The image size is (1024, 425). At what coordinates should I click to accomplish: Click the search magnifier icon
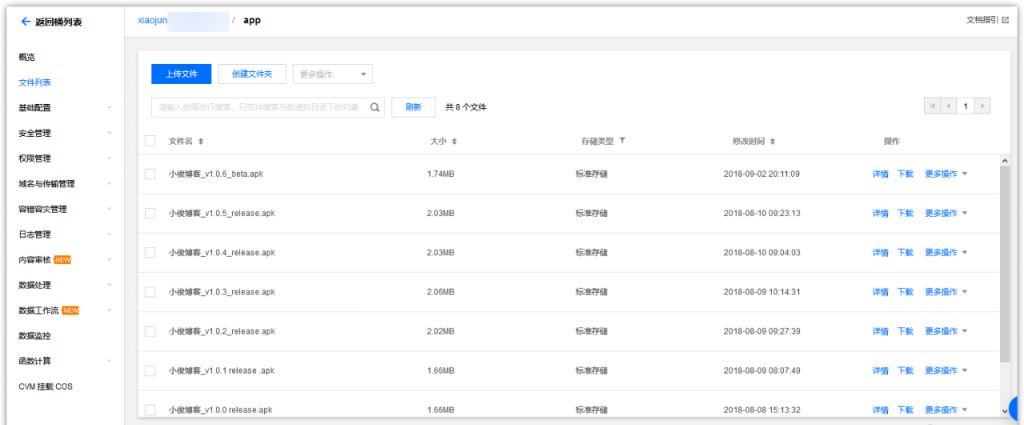coord(375,108)
